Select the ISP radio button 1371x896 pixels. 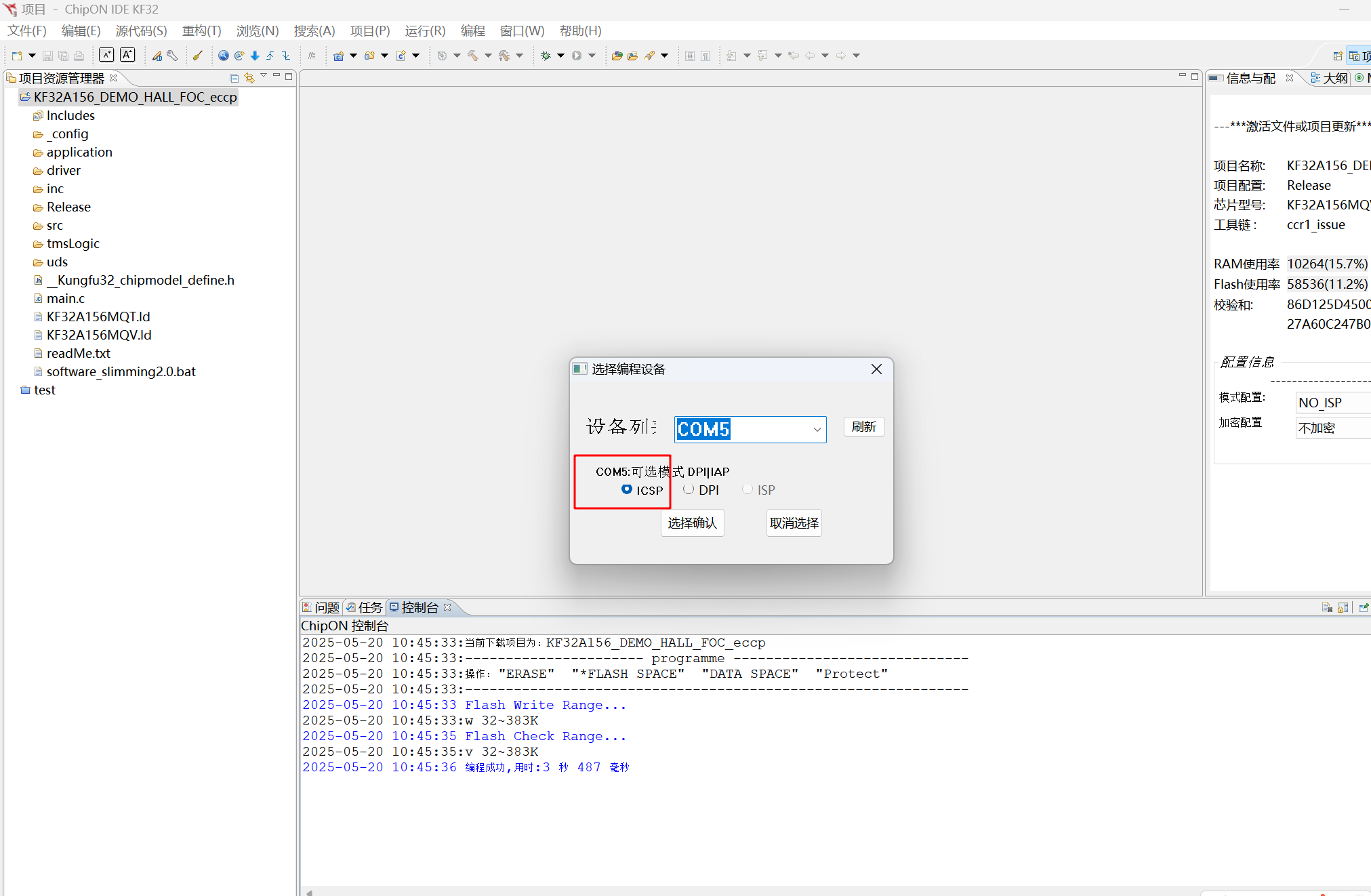click(x=748, y=489)
